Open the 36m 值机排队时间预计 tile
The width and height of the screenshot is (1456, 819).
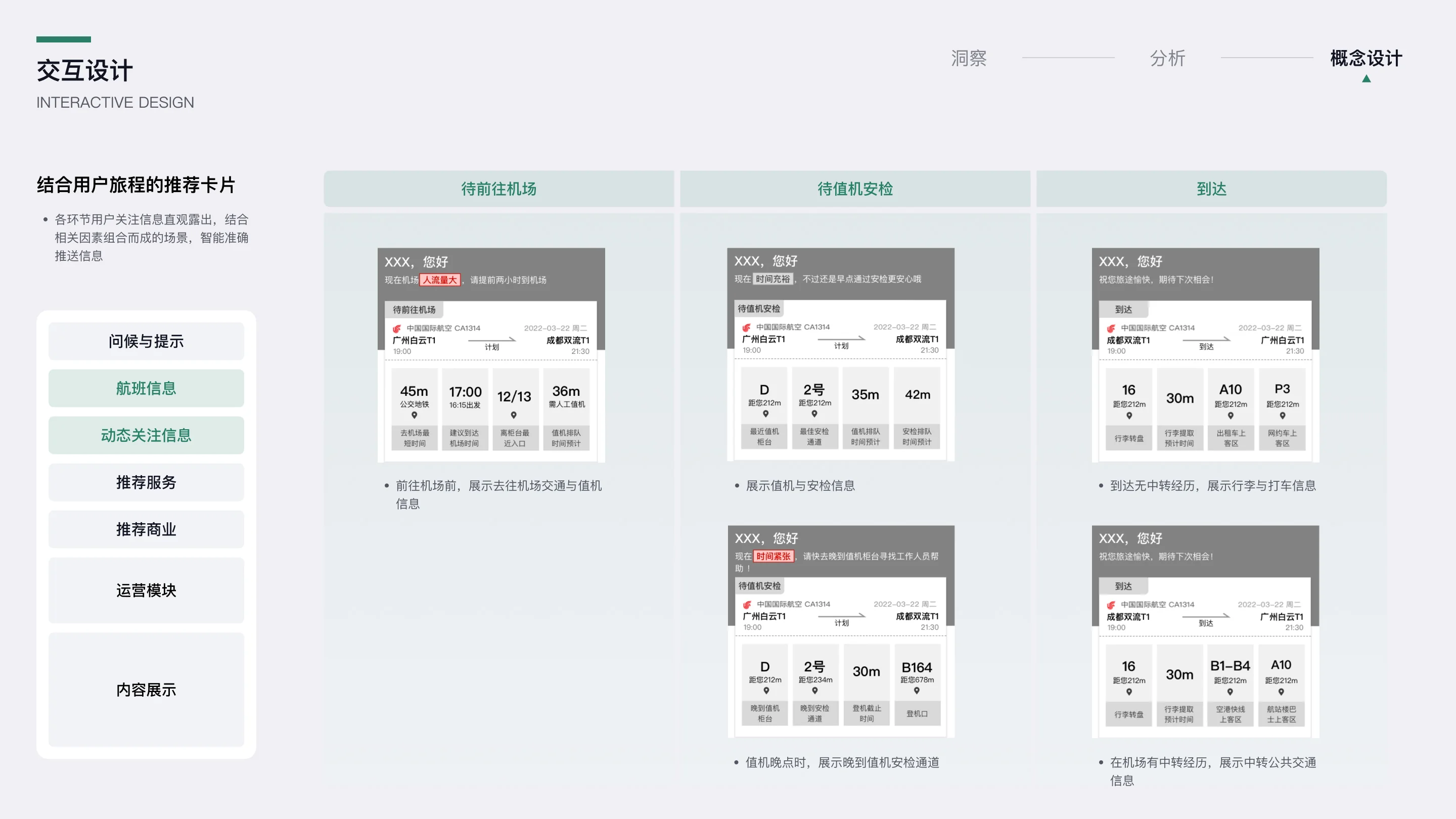click(x=566, y=409)
